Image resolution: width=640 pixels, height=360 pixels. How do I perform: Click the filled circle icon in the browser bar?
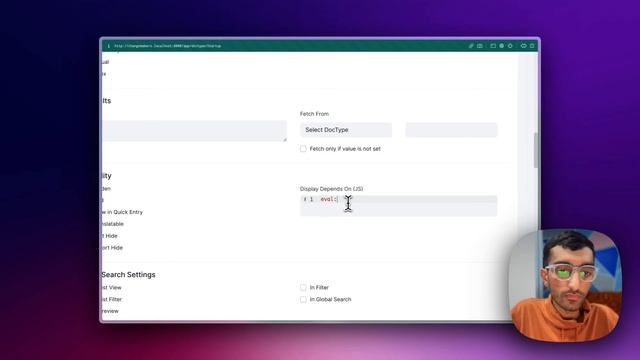[x=502, y=46]
